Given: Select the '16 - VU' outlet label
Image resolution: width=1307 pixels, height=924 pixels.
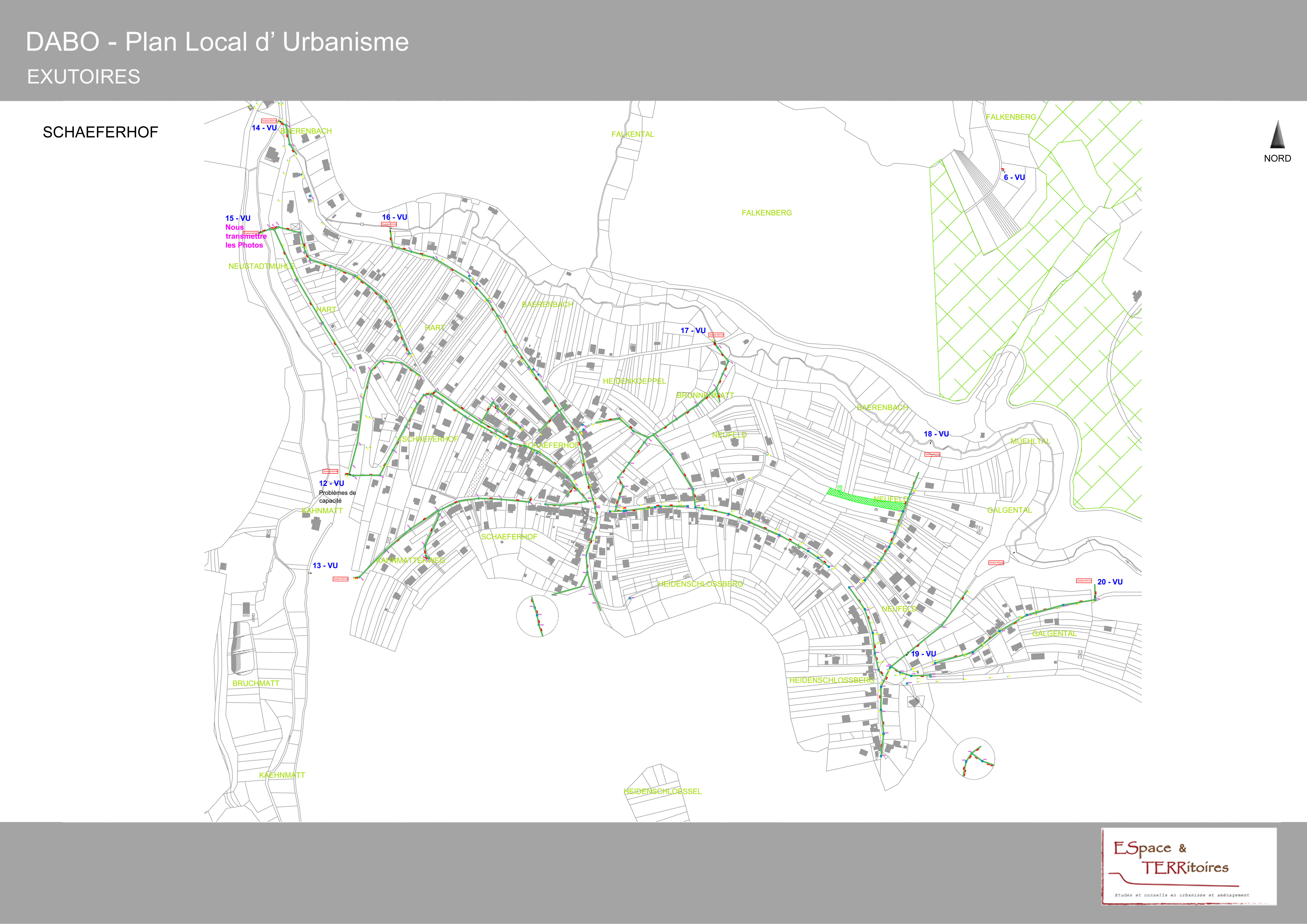Looking at the screenshot, I should click(x=394, y=217).
